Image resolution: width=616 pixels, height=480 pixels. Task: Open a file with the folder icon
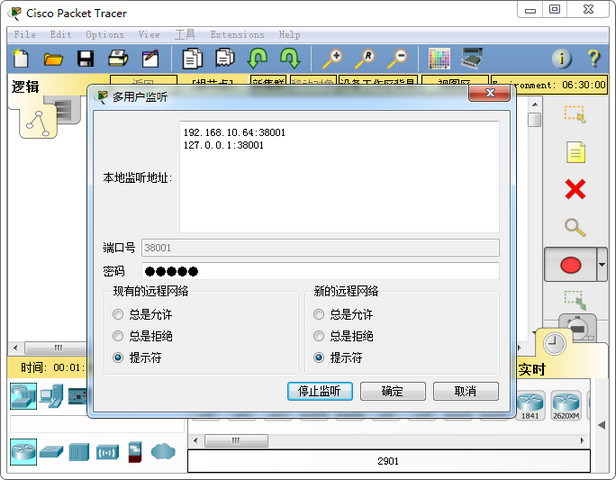(53, 59)
